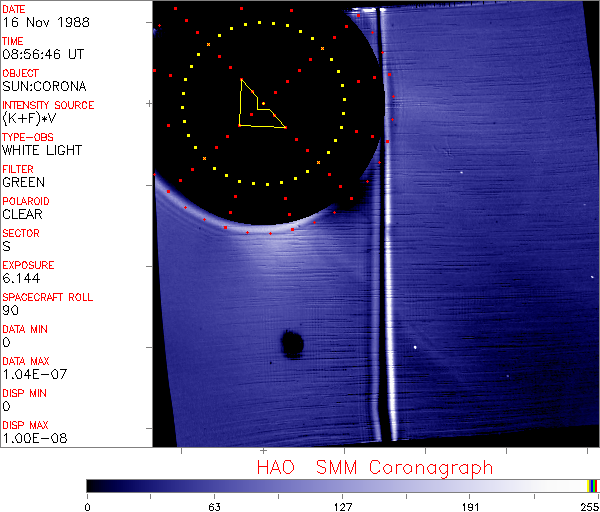Click the GREEN filter value

23,183
